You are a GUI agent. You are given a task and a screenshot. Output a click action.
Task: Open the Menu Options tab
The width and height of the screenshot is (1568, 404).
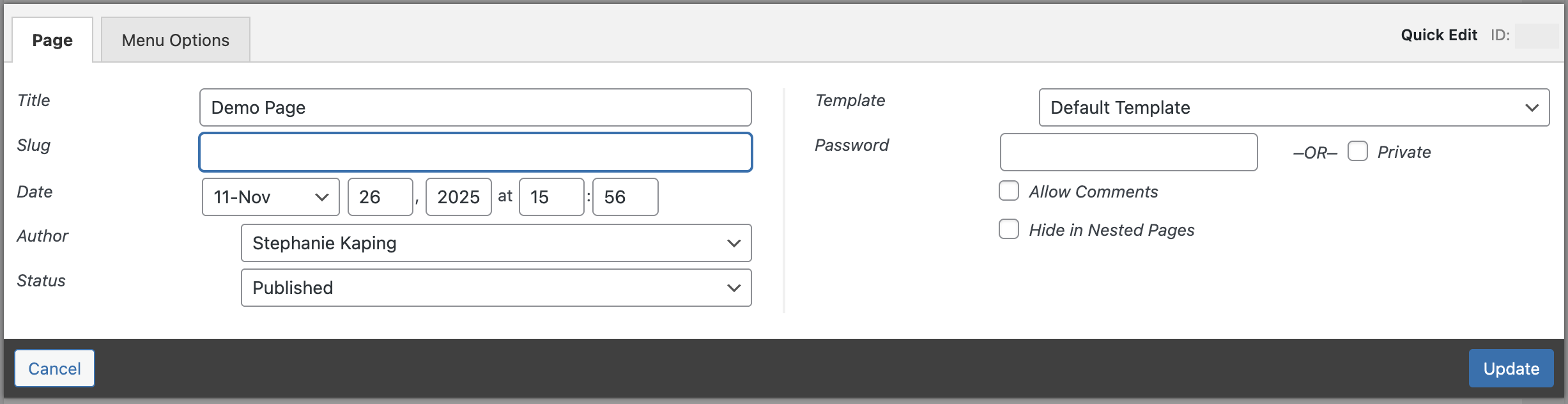(175, 40)
